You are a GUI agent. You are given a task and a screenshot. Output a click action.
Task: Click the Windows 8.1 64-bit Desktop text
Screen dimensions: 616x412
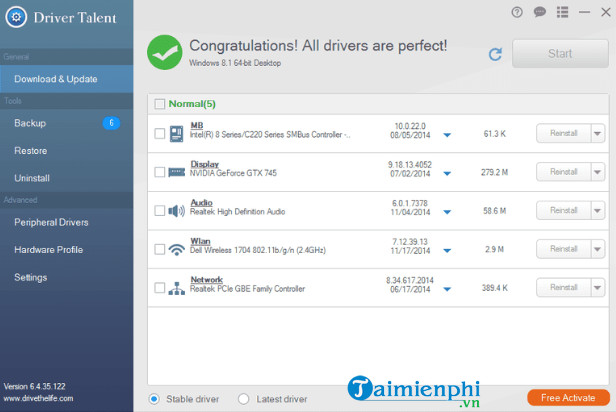pos(235,63)
